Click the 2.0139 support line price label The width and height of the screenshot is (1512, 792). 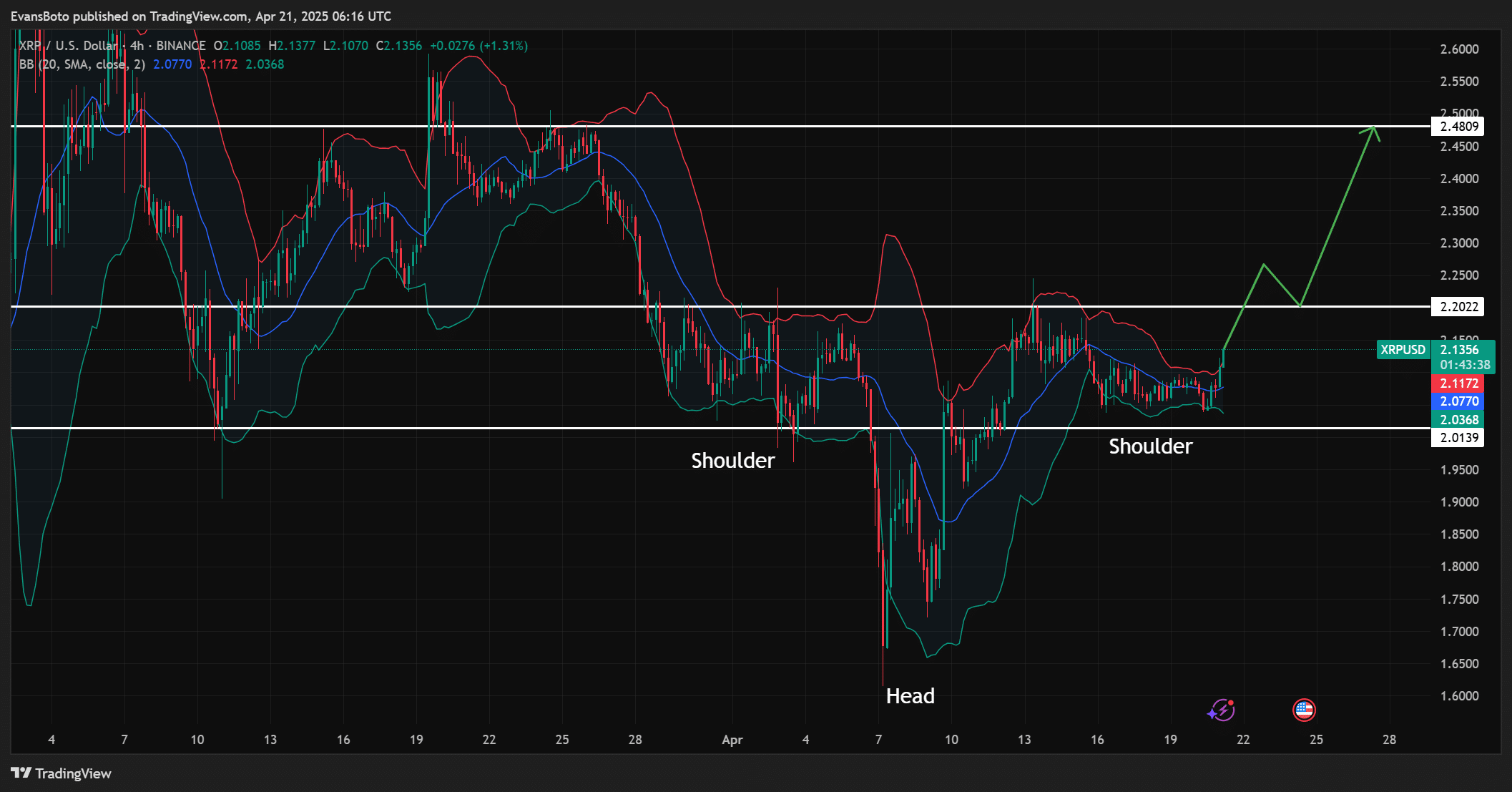click(1458, 438)
